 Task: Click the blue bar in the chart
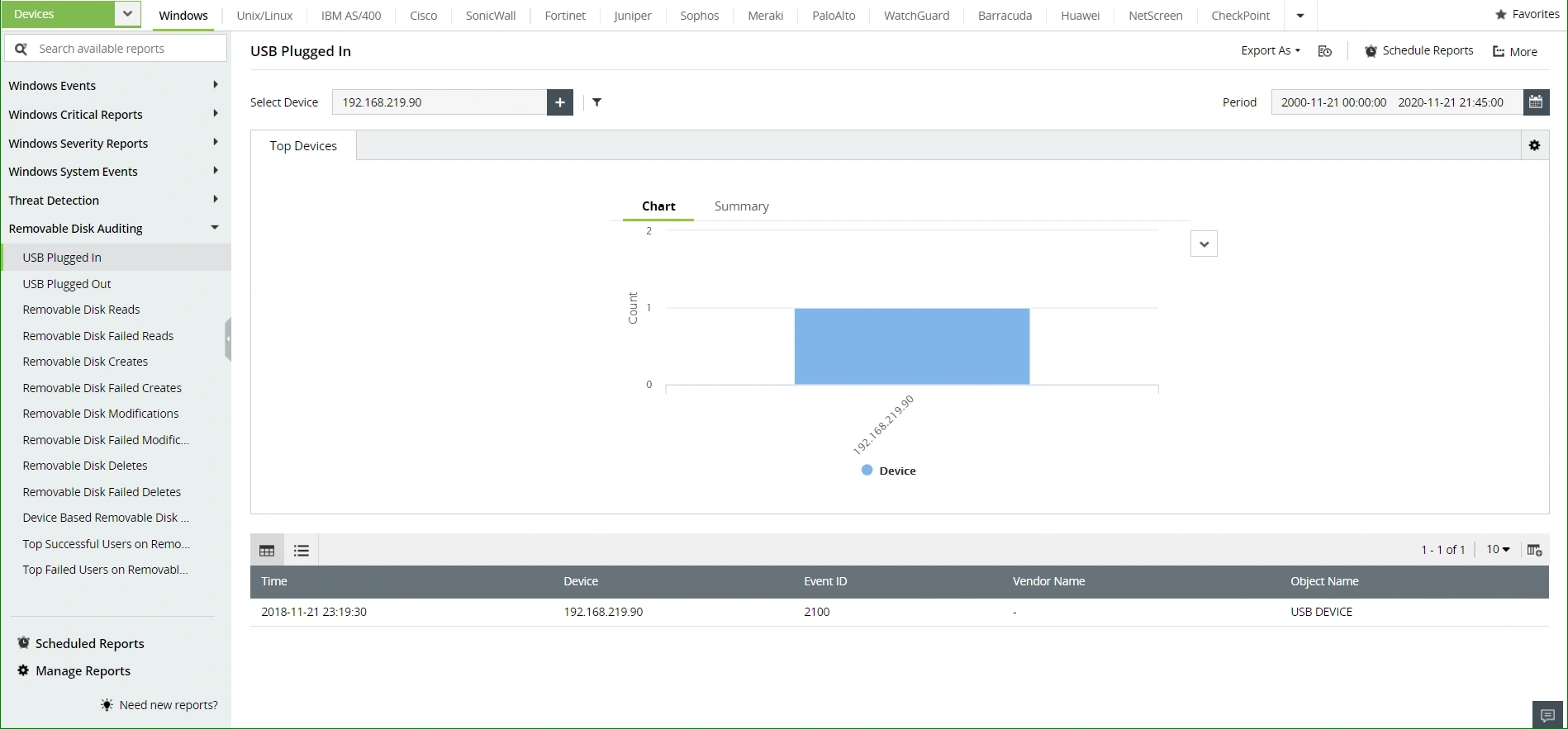pyautogui.click(x=912, y=346)
